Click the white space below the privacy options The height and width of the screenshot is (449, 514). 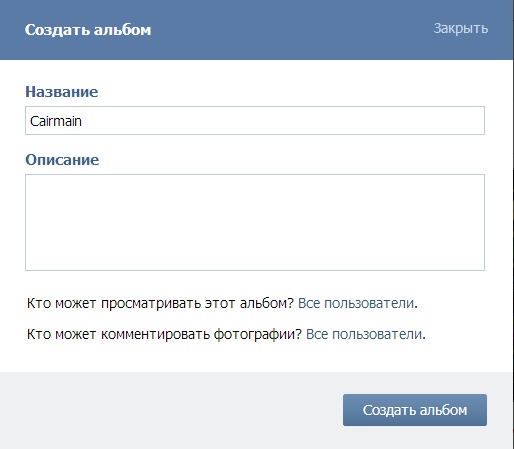click(x=255, y=357)
